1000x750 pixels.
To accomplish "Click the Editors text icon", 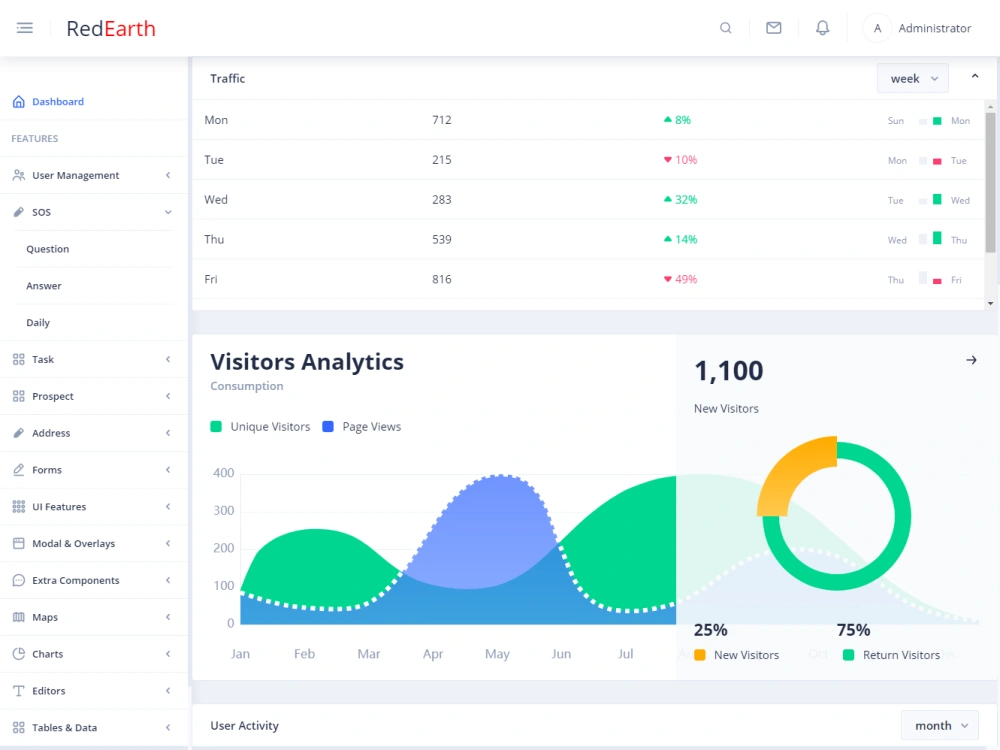I will click(x=18, y=691).
